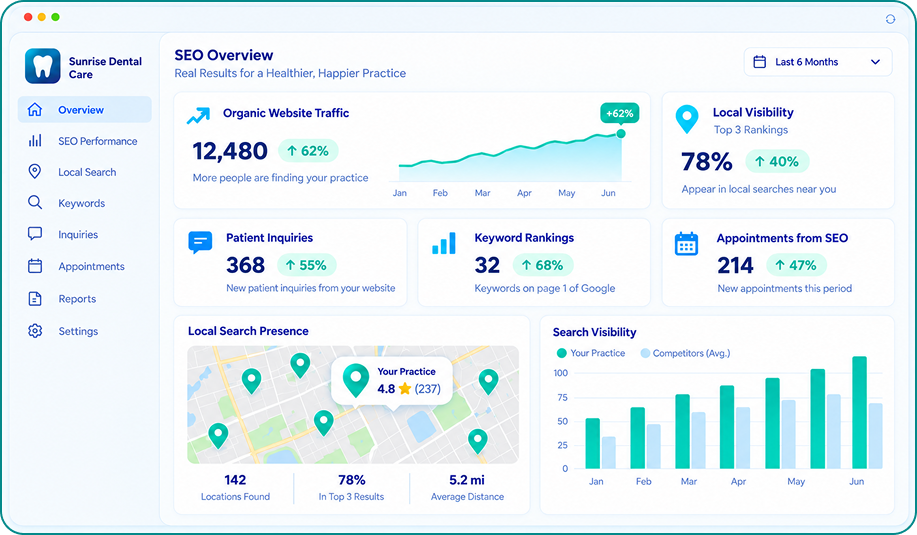The width and height of the screenshot is (917, 535).
Task: Click the Appointments from SEO calendar icon
Action: (x=686, y=244)
